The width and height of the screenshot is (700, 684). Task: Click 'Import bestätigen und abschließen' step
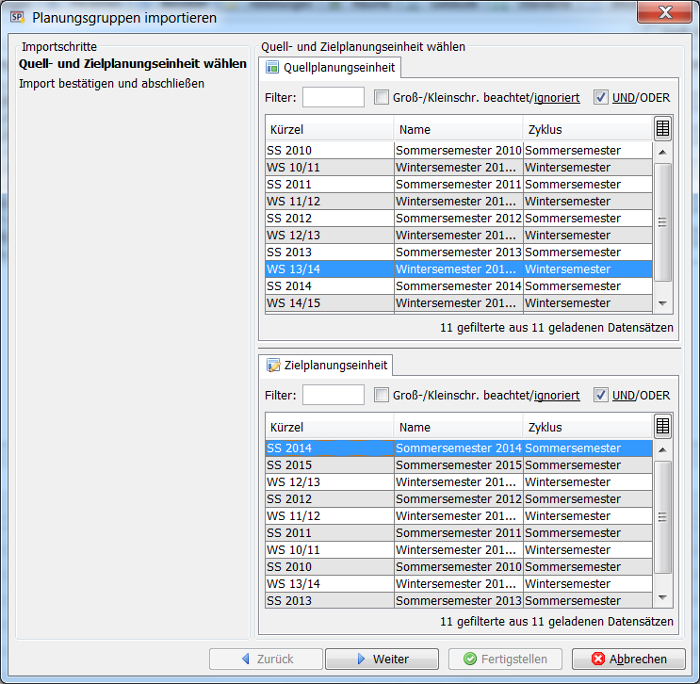point(112,83)
